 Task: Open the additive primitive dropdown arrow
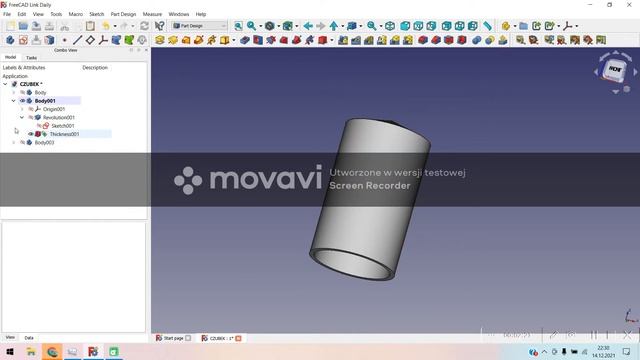[233, 40]
